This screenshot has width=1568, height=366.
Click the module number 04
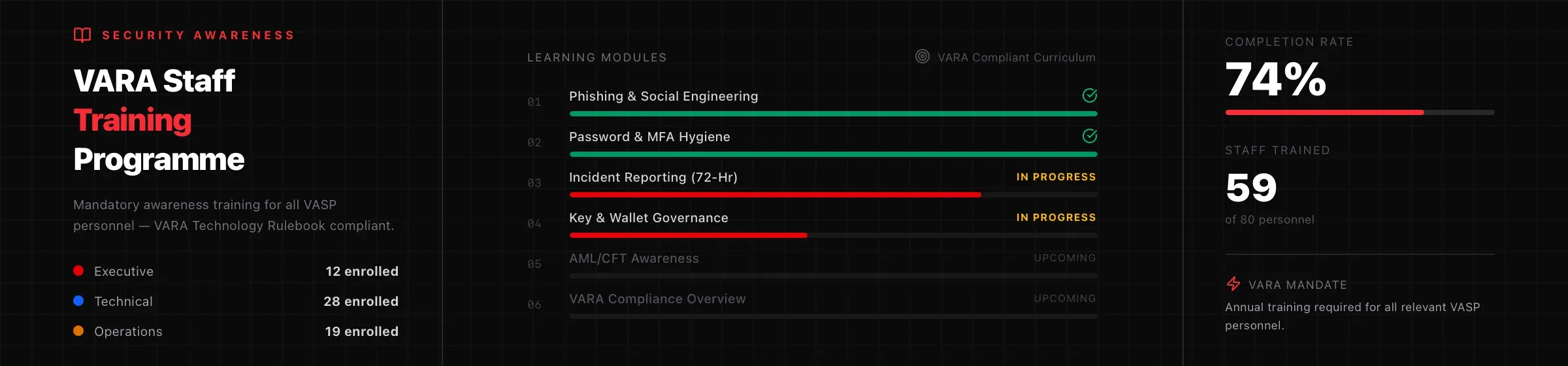click(534, 224)
